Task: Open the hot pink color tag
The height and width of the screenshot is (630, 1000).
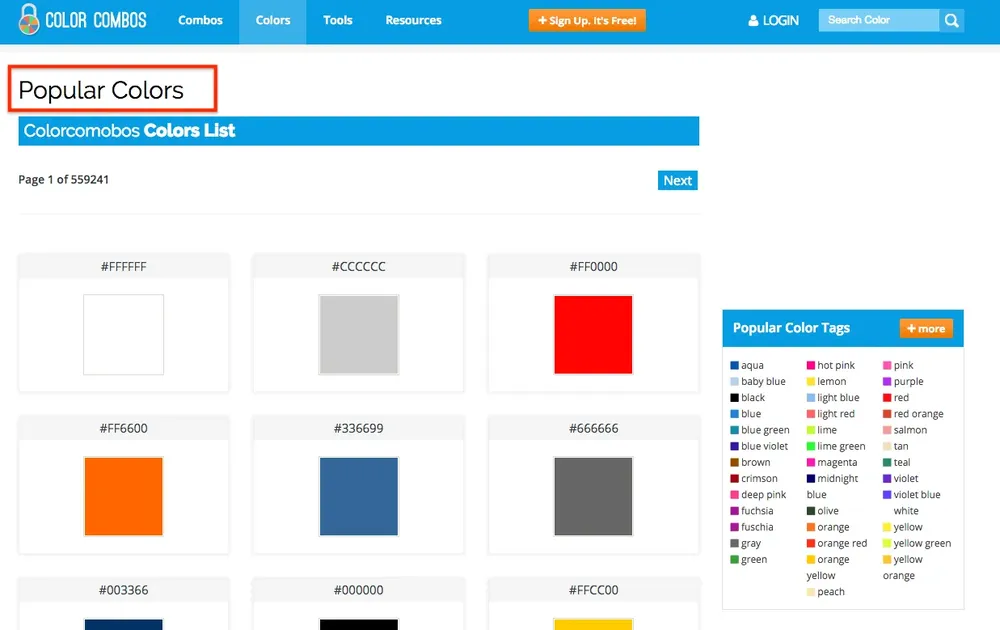Action: tap(835, 365)
